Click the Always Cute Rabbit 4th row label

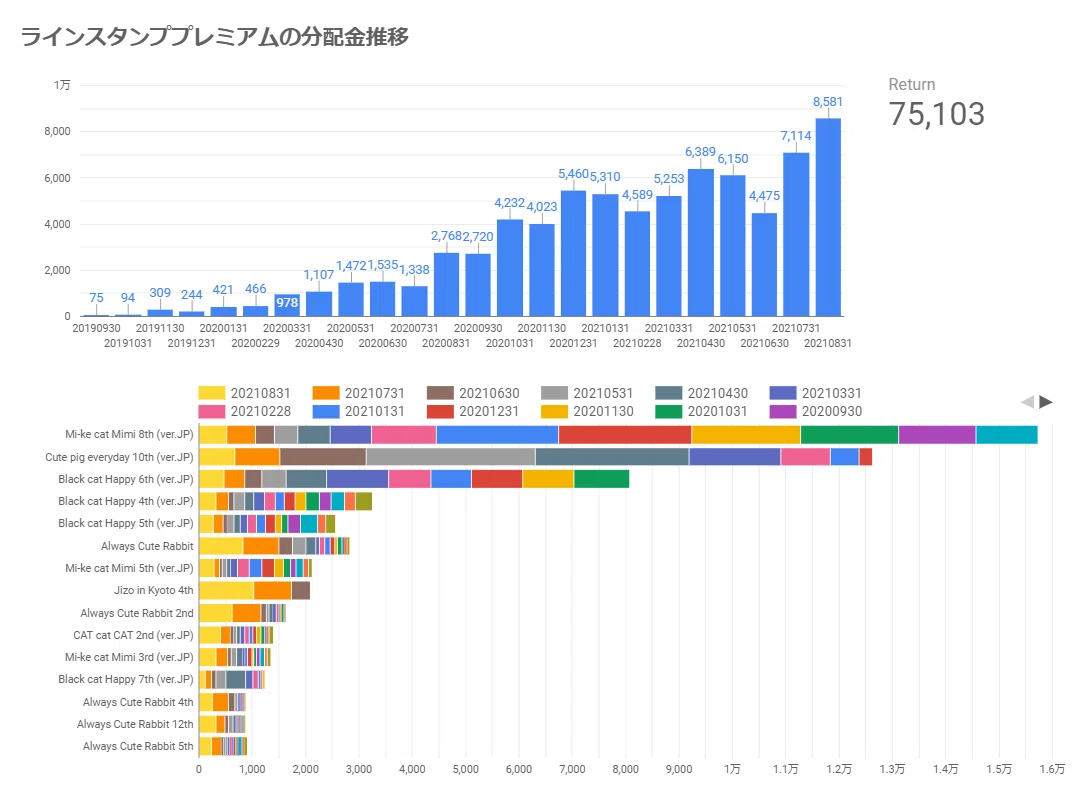click(x=138, y=702)
